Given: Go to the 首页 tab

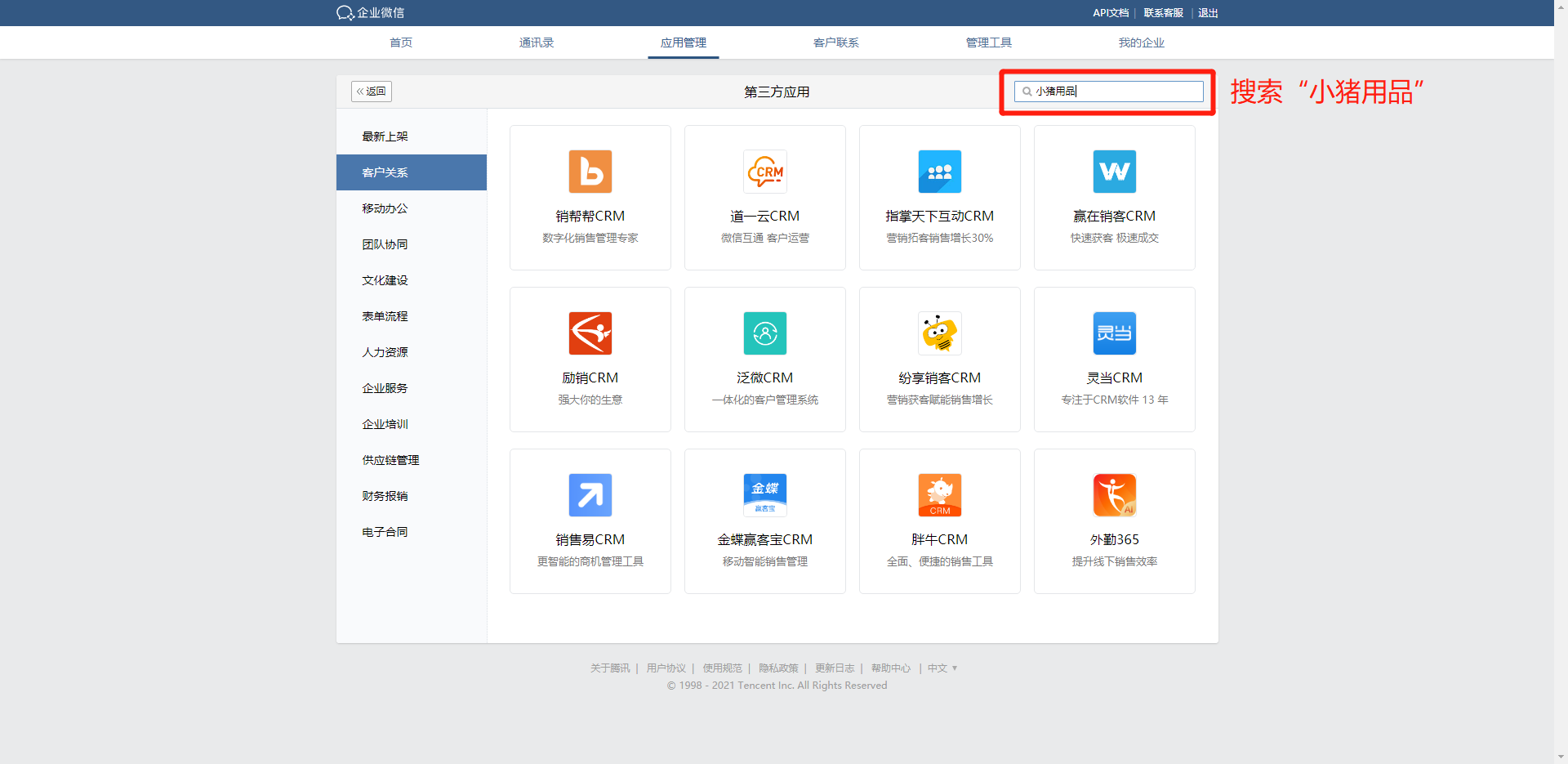Looking at the screenshot, I should click(x=401, y=42).
